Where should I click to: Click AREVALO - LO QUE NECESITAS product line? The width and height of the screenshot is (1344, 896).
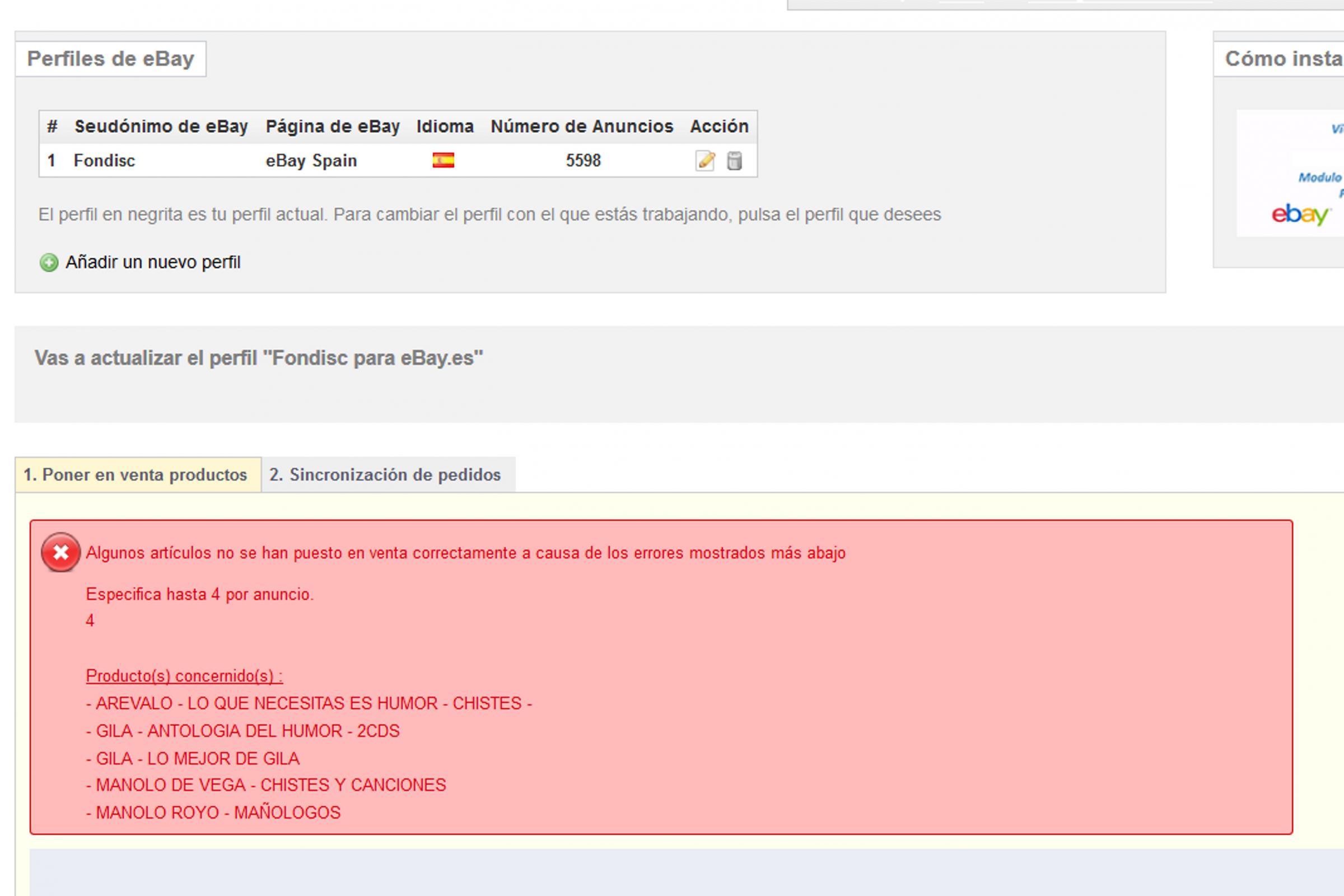309,703
